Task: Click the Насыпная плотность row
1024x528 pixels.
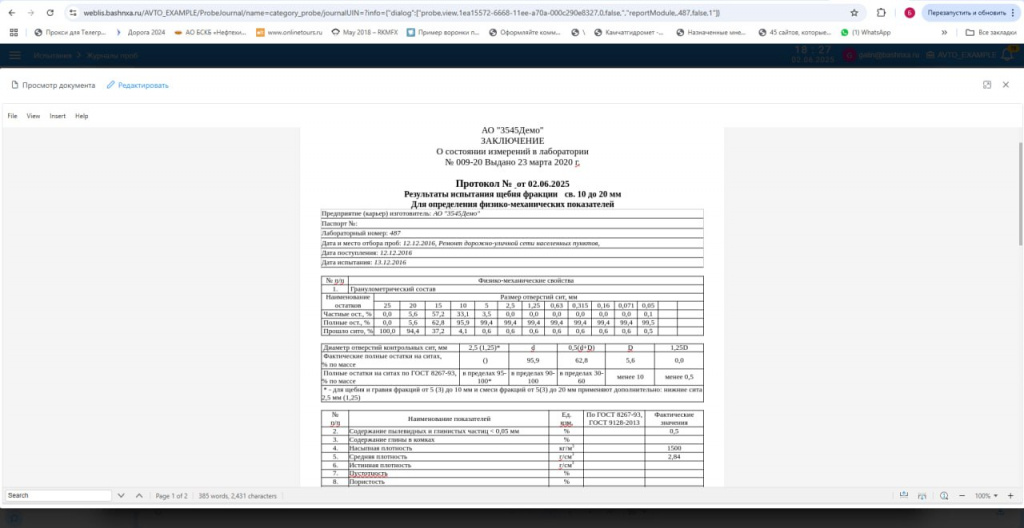Action: [512, 448]
